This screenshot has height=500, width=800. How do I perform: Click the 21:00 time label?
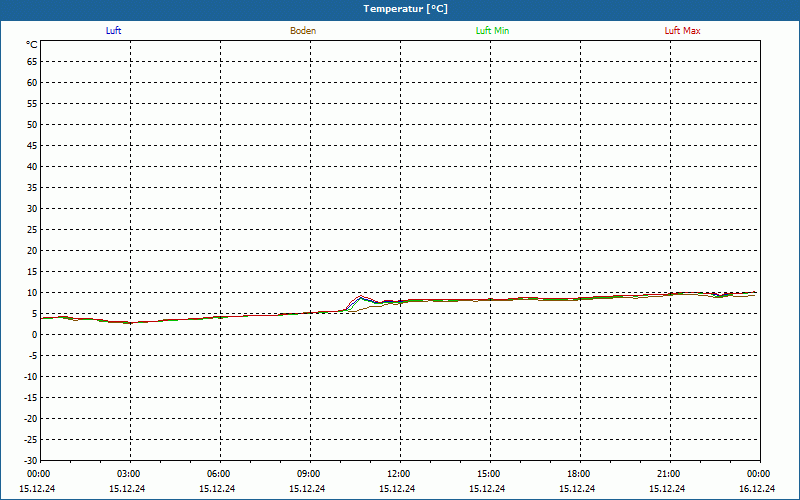668,474
